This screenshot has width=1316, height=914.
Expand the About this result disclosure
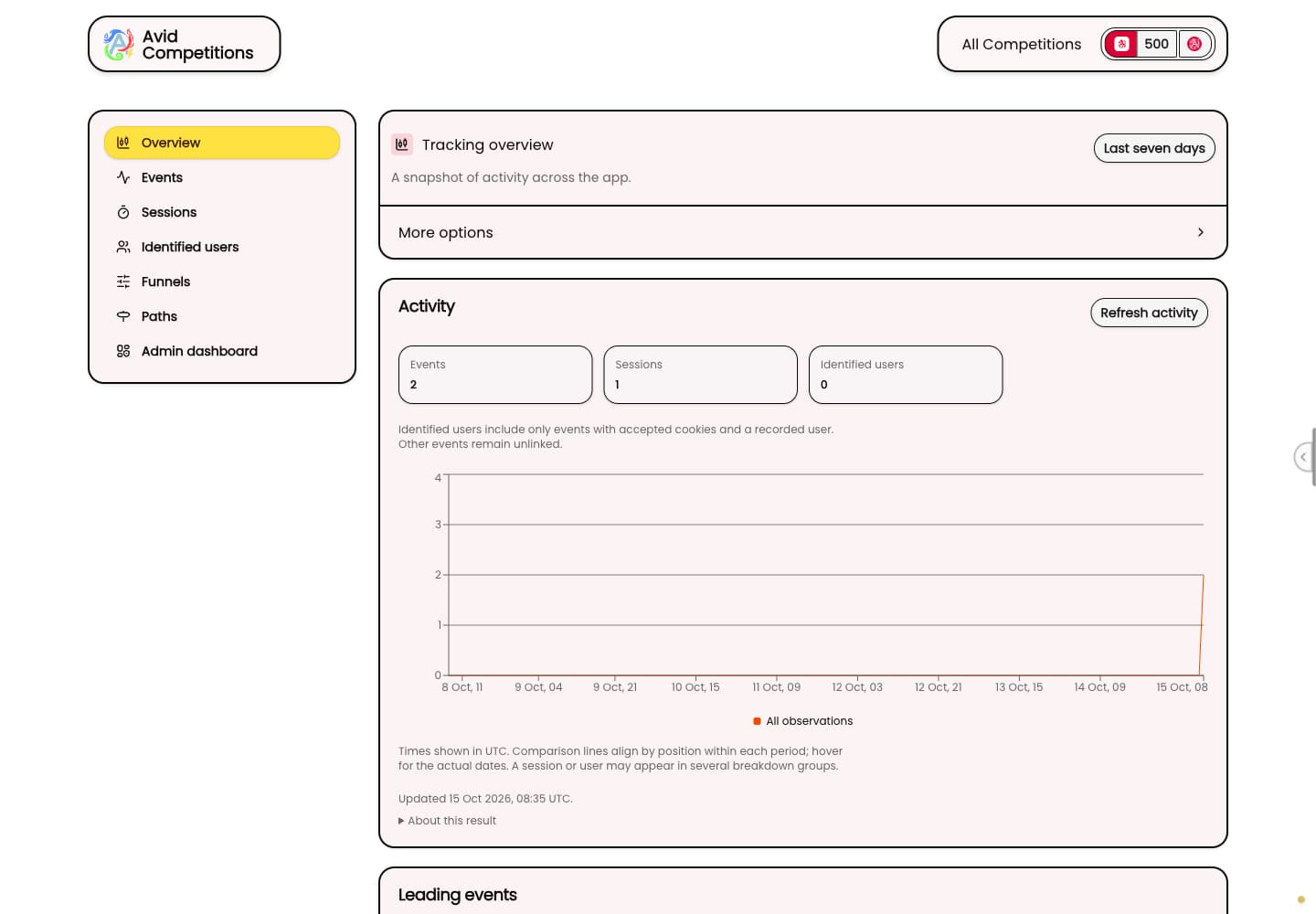coord(448,821)
